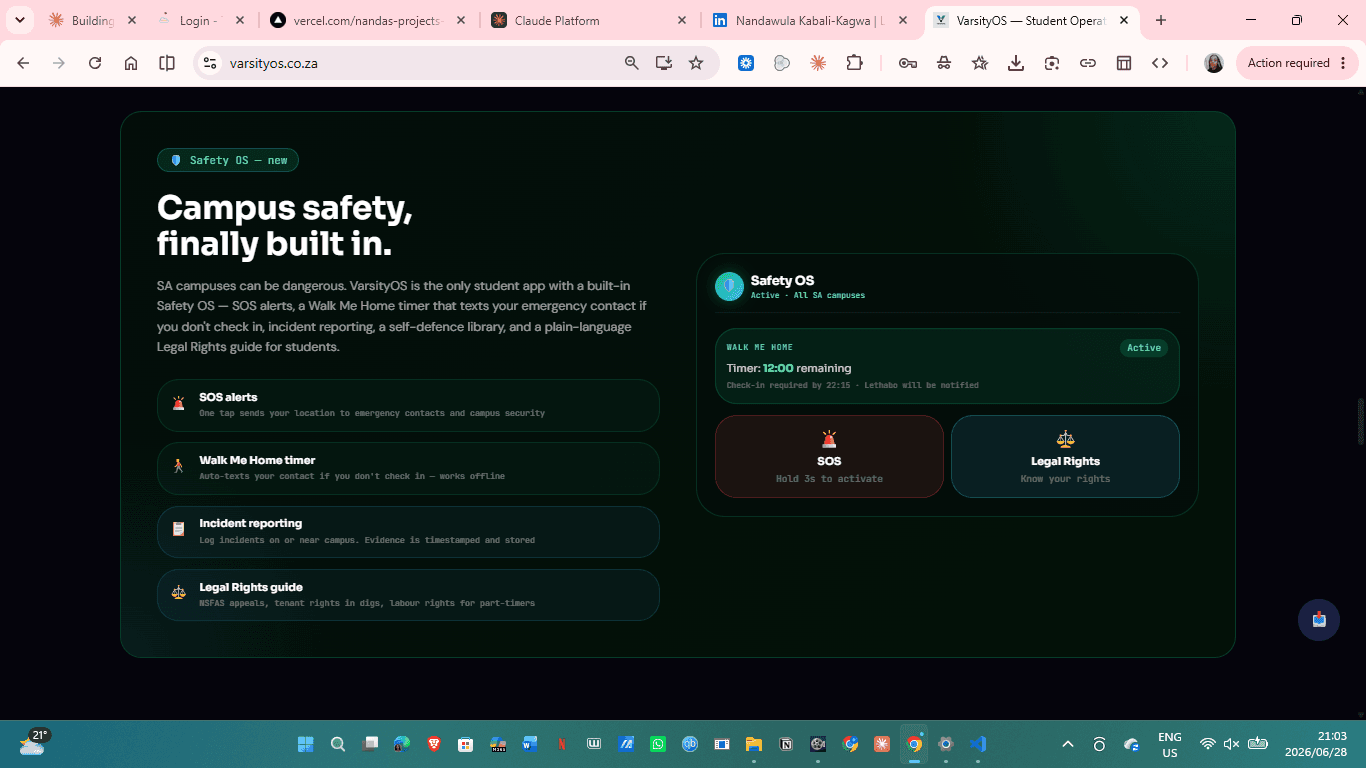Open the ENG US language switcher
1366x768 pixels.
(1169, 744)
